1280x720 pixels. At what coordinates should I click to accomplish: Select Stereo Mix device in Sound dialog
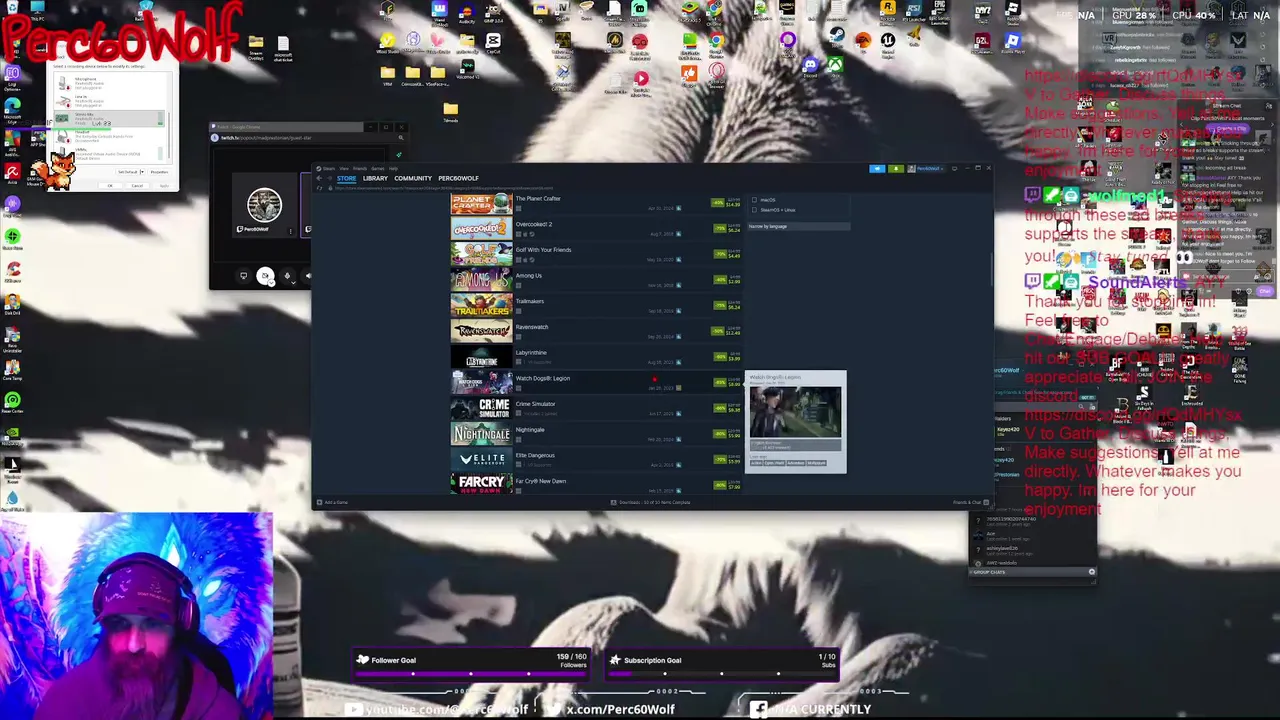click(x=110, y=120)
